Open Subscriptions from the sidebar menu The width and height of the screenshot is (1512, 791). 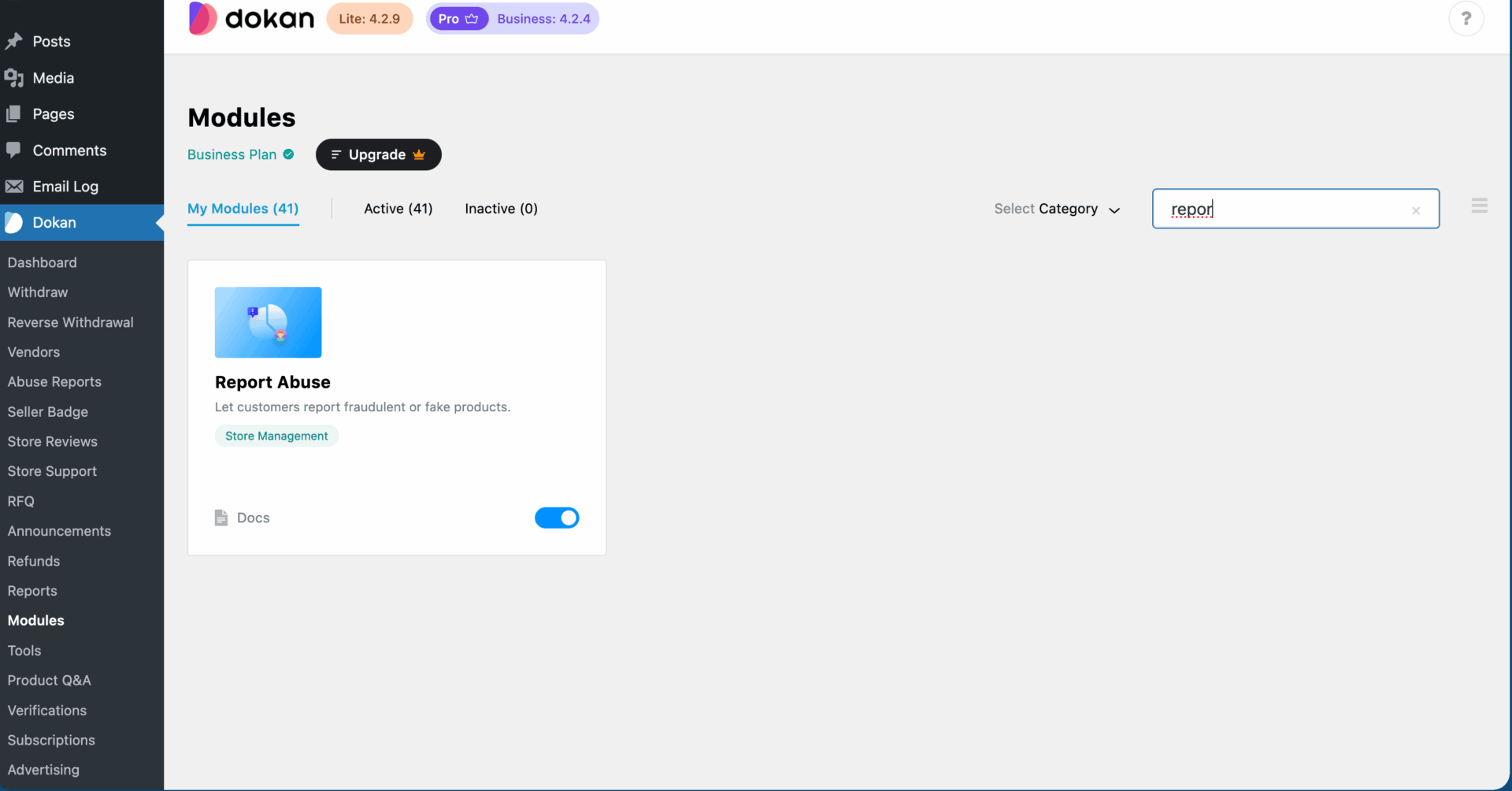(51, 740)
